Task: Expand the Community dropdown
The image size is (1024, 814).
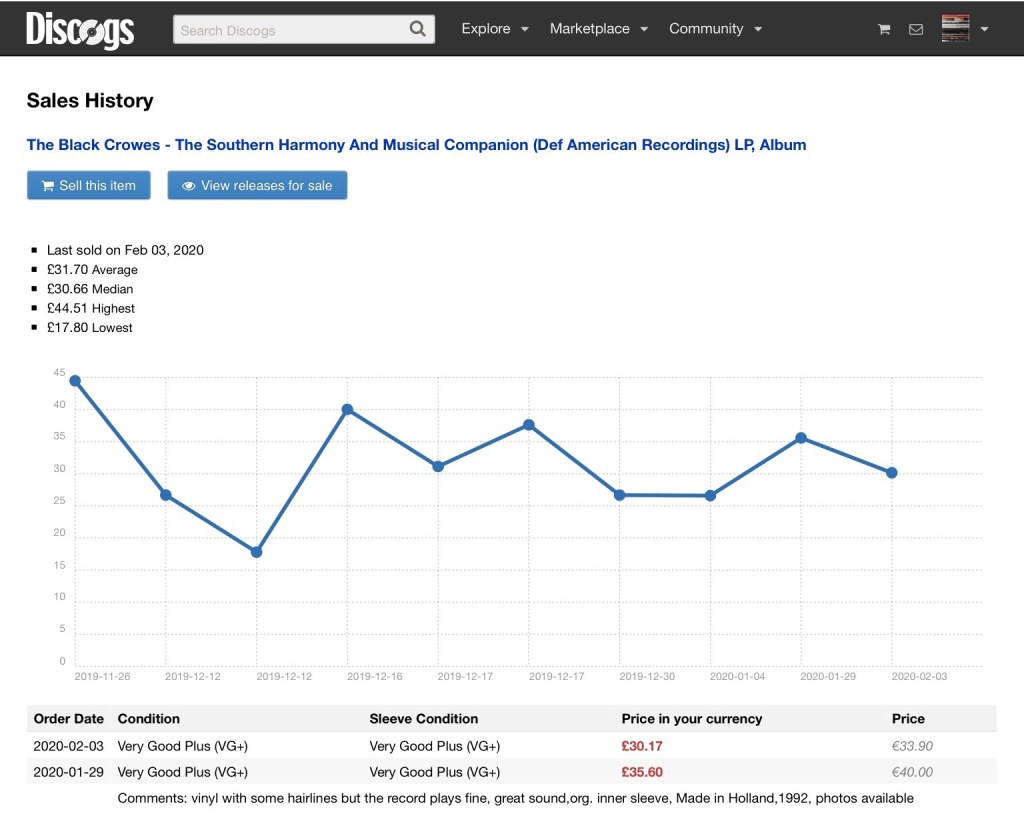Action: [x=715, y=29]
